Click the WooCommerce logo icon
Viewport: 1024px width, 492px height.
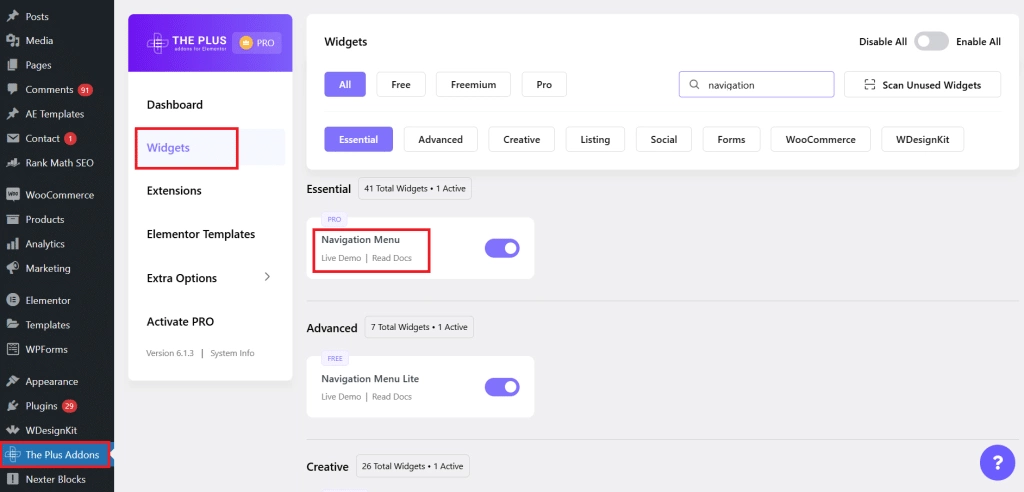[x=12, y=195]
